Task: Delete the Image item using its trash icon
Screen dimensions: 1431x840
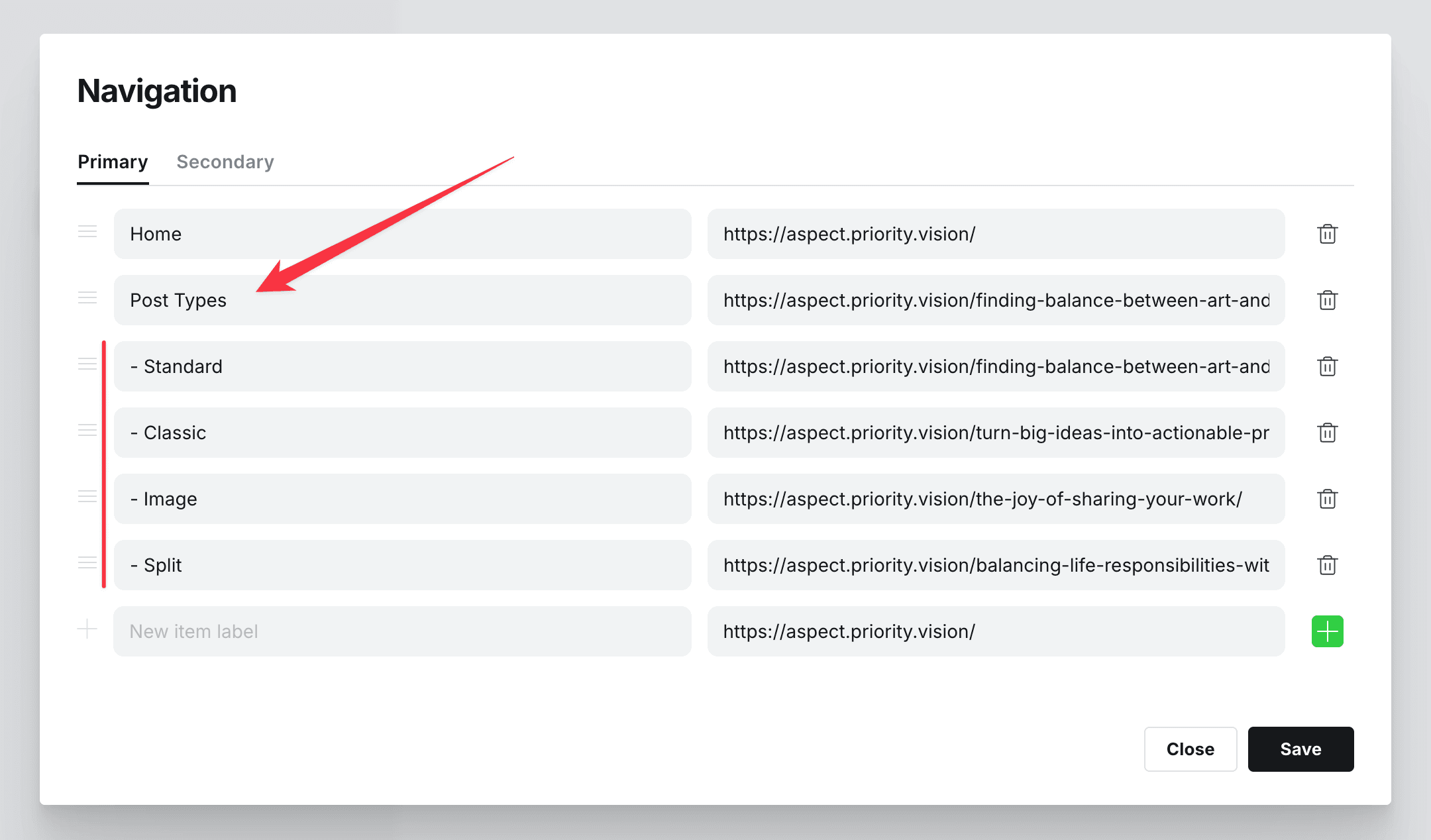Action: 1327,499
